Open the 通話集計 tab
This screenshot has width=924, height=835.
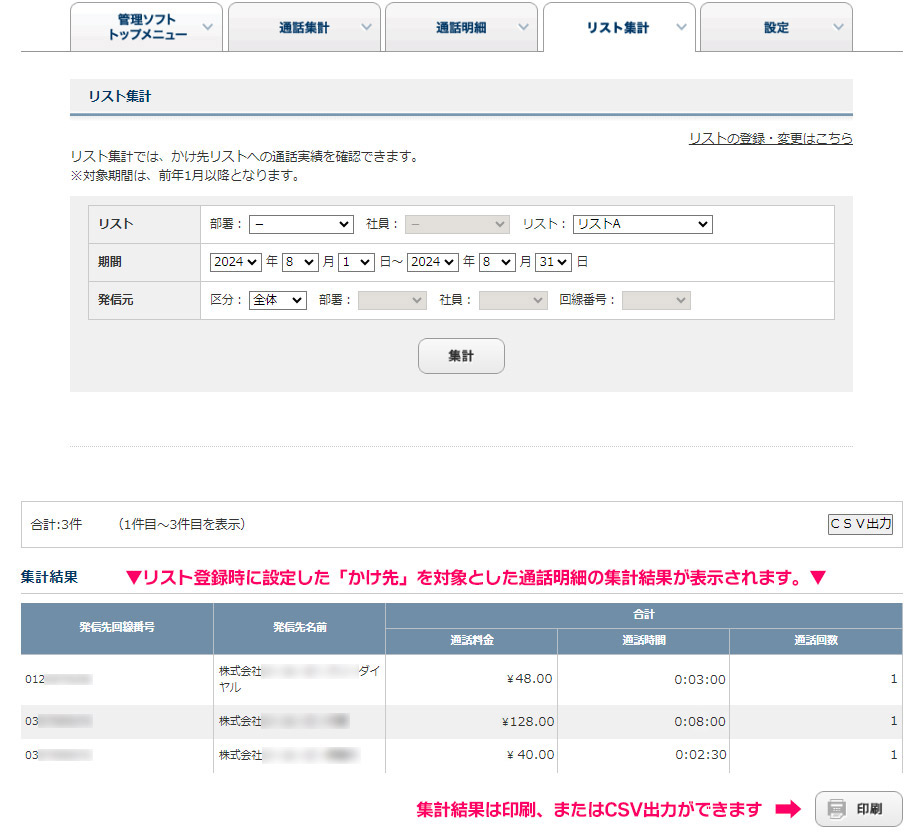[303, 28]
